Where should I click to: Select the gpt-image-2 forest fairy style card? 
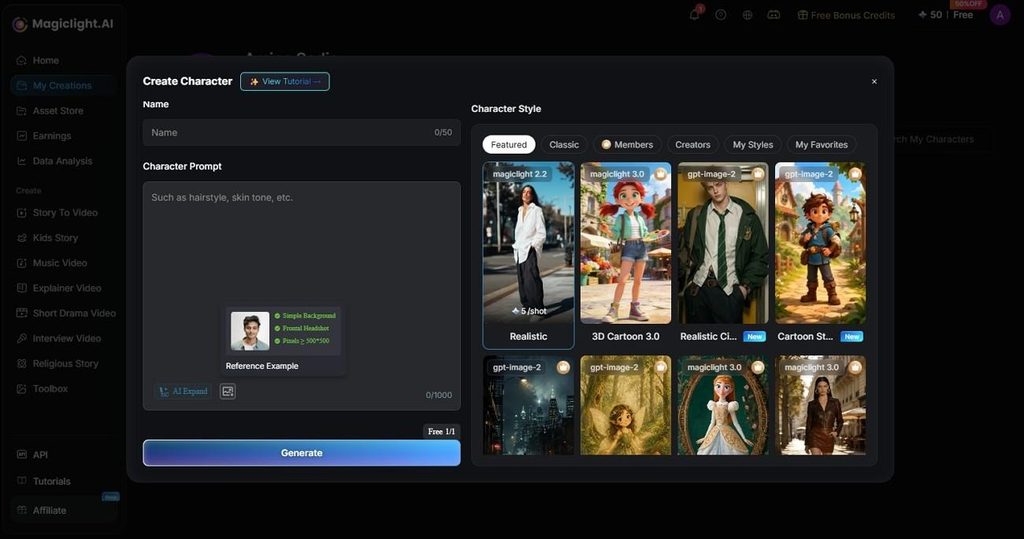click(x=626, y=405)
